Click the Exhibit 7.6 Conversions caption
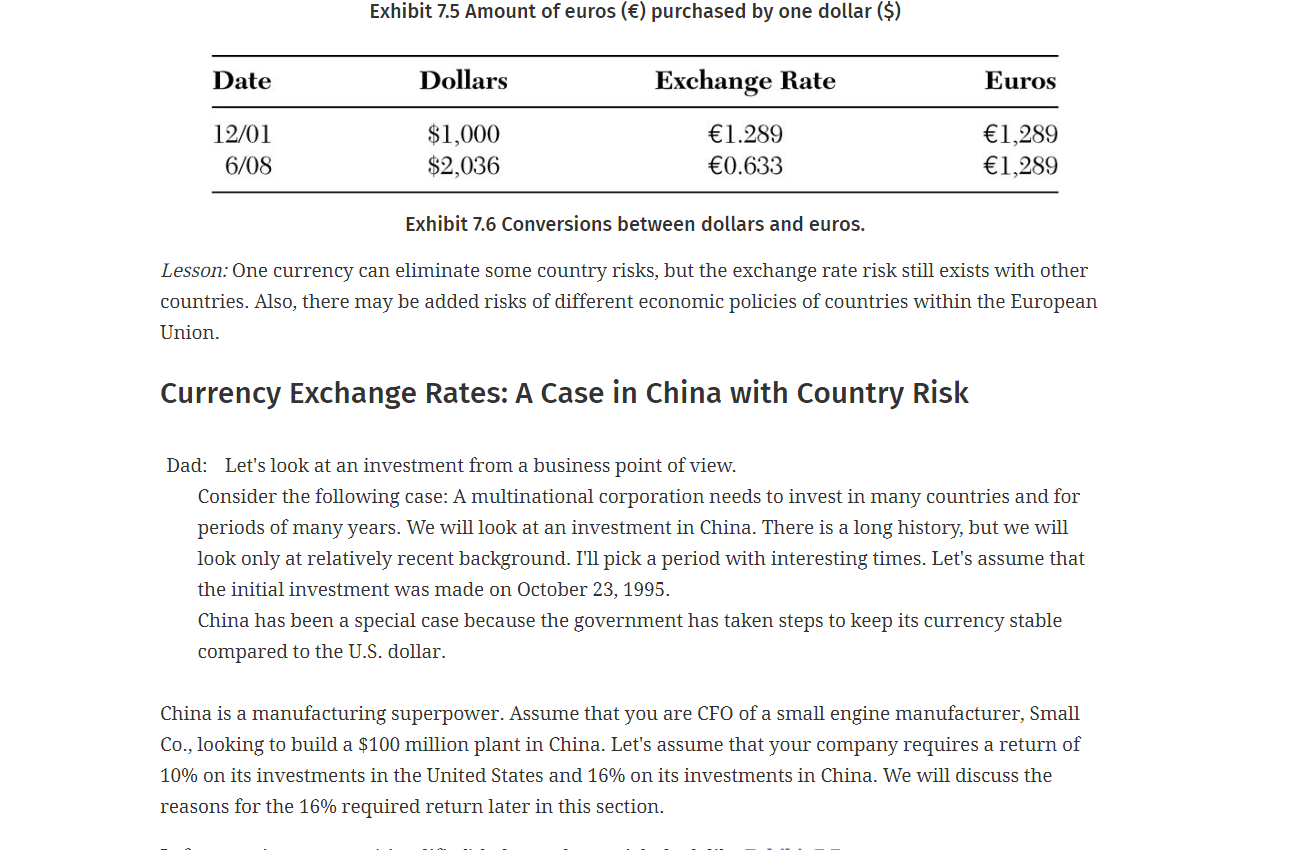Screen dimensions: 1292x850 coord(635,224)
